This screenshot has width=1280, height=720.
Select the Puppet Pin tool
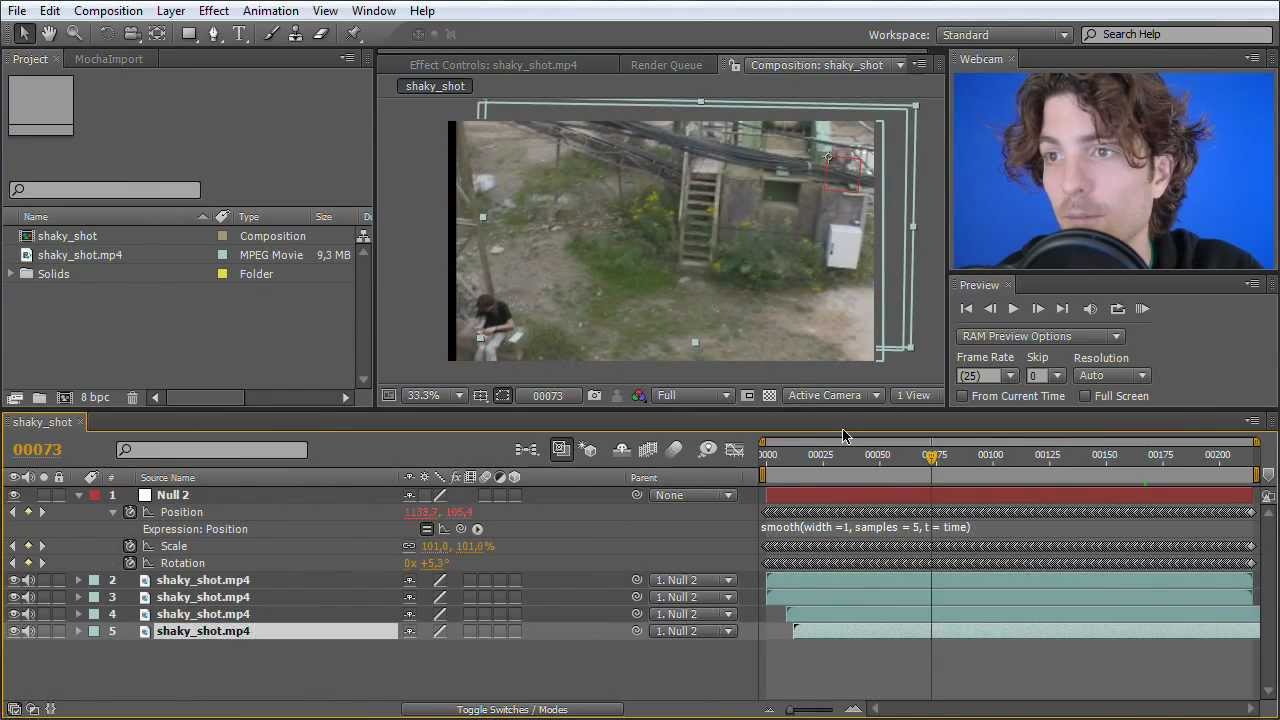pyautogui.click(x=354, y=34)
